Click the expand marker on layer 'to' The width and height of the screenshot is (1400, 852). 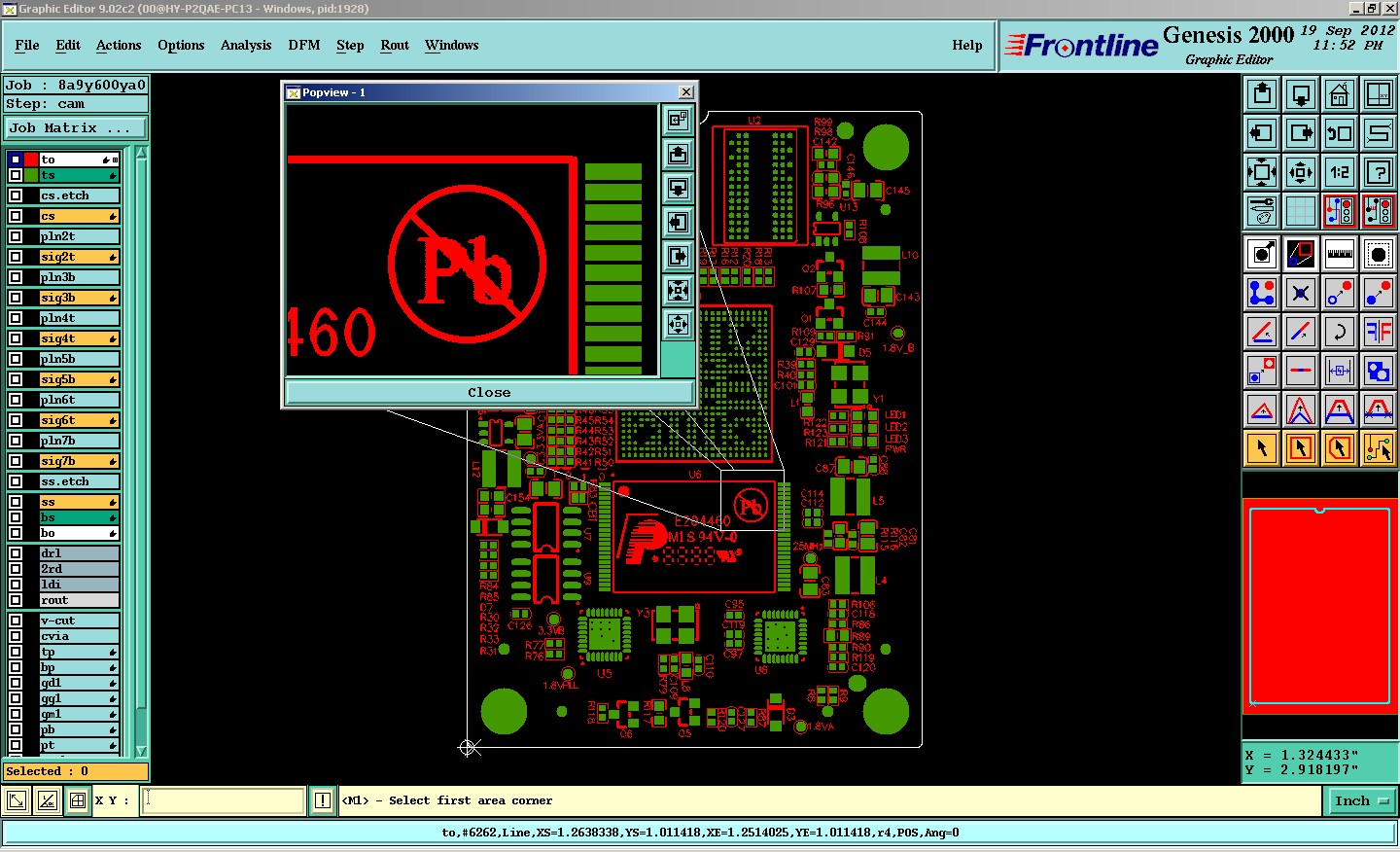tap(116, 160)
